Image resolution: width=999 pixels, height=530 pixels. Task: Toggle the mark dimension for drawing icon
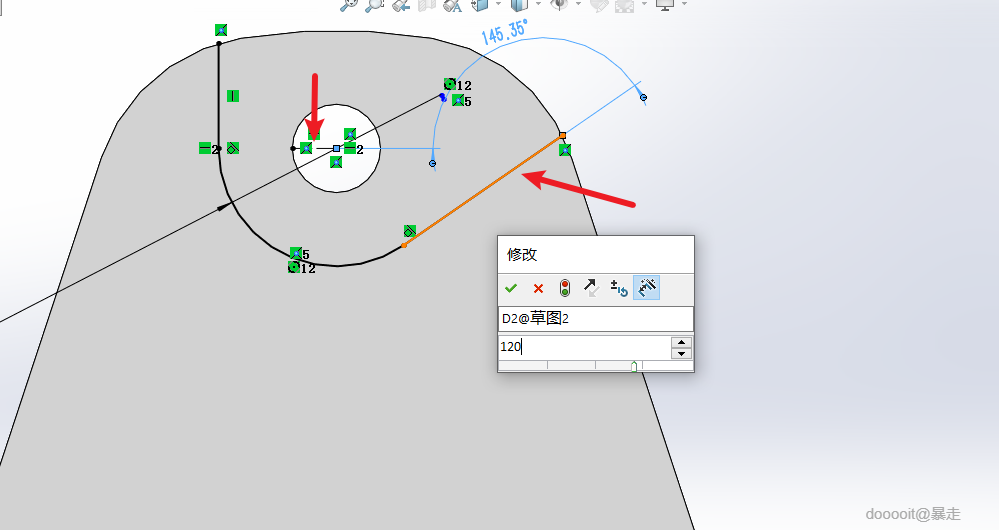click(647, 288)
